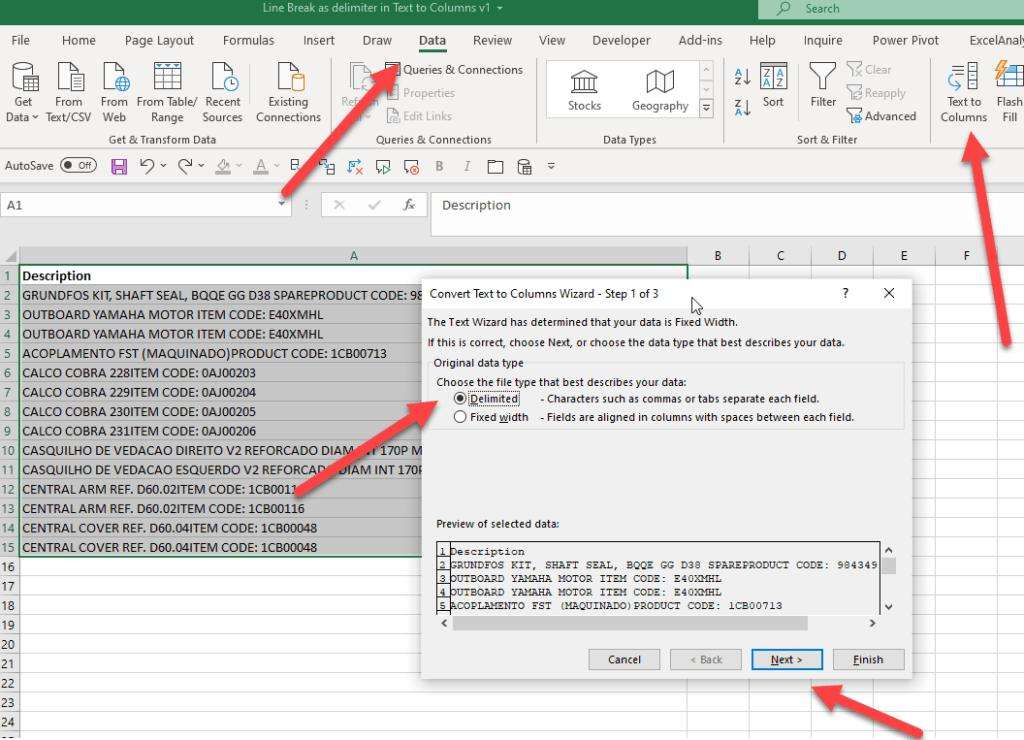Viewport: 1024px width, 740px height.
Task: Click Italic in Quick Access Toolbar
Action: pyautogui.click(x=467, y=167)
